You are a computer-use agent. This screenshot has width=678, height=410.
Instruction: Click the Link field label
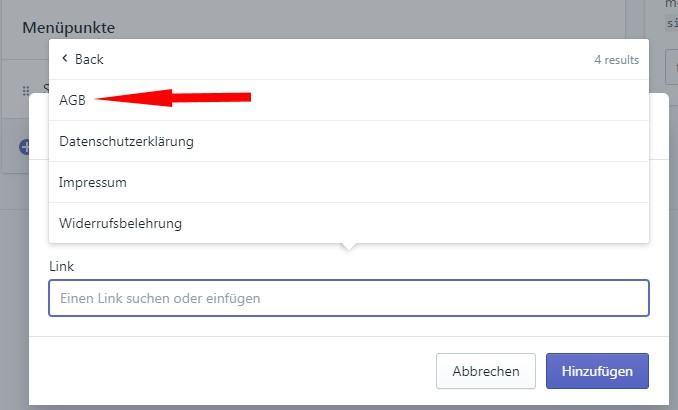pos(61,266)
